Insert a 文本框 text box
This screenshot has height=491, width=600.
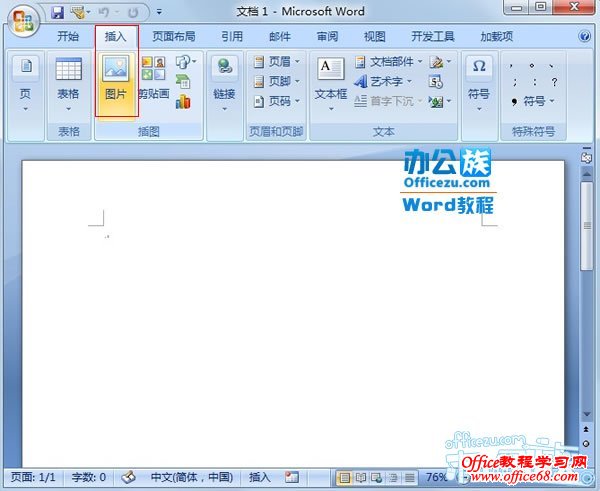tap(331, 85)
